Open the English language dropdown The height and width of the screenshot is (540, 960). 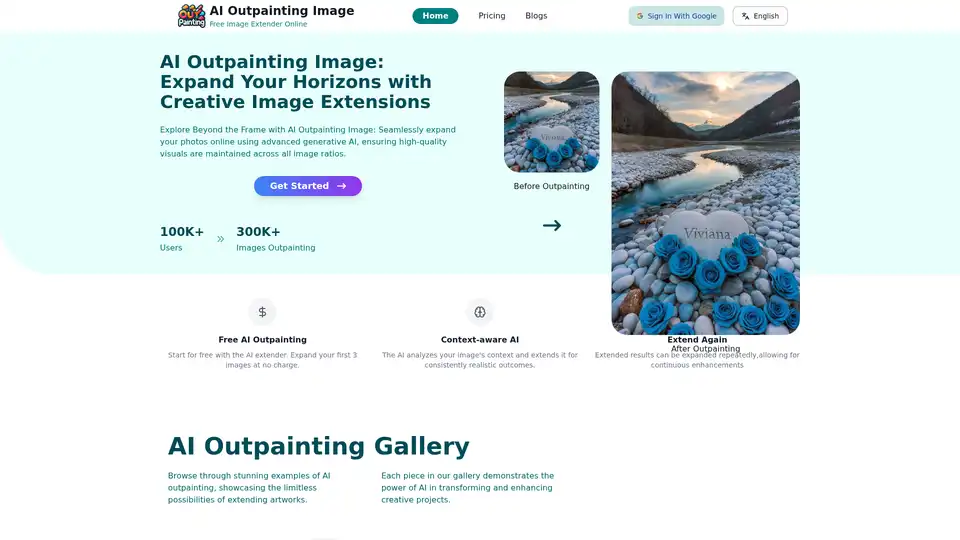click(x=760, y=16)
